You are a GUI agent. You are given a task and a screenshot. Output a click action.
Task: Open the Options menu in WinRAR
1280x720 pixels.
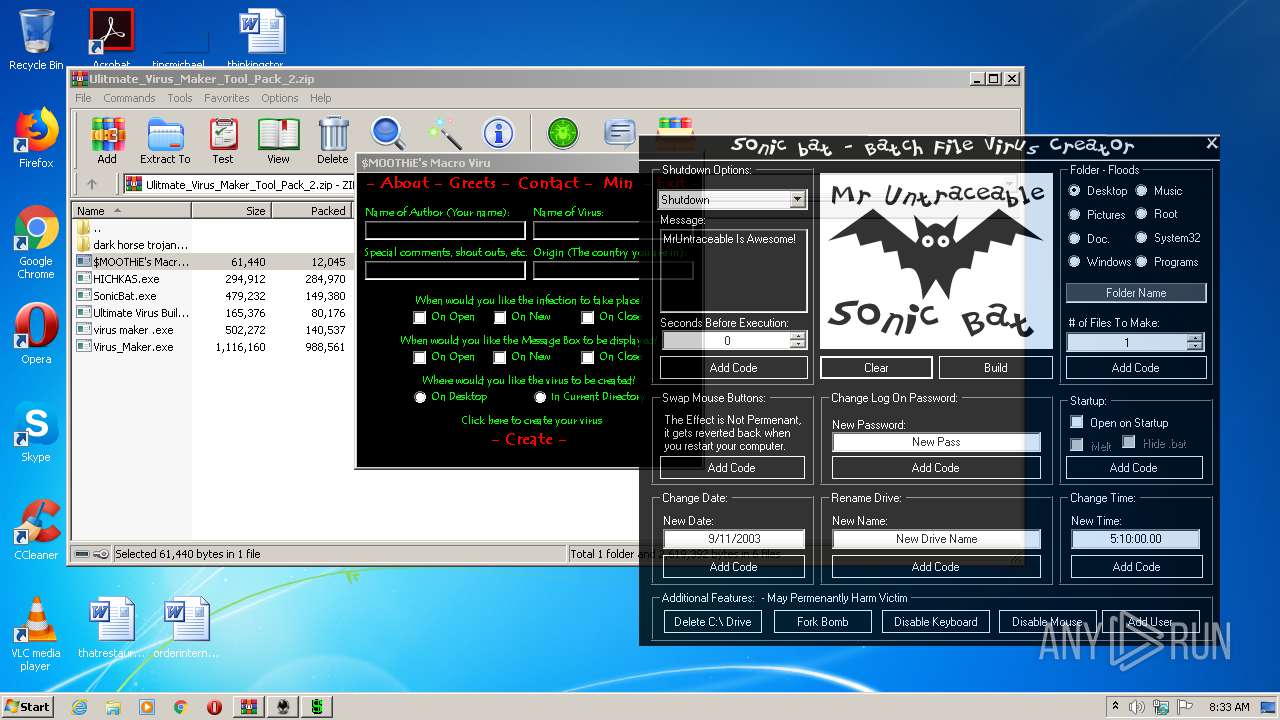click(280, 98)
